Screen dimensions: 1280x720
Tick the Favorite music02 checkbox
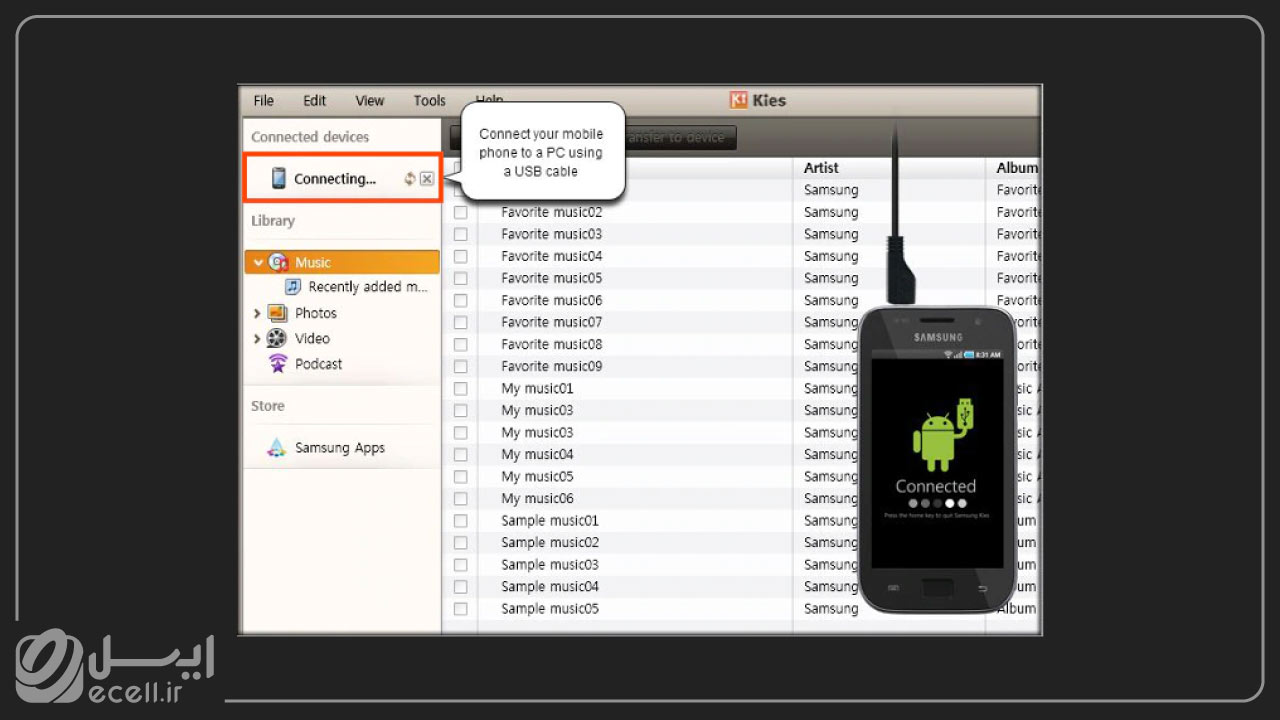tap(461, 213)
